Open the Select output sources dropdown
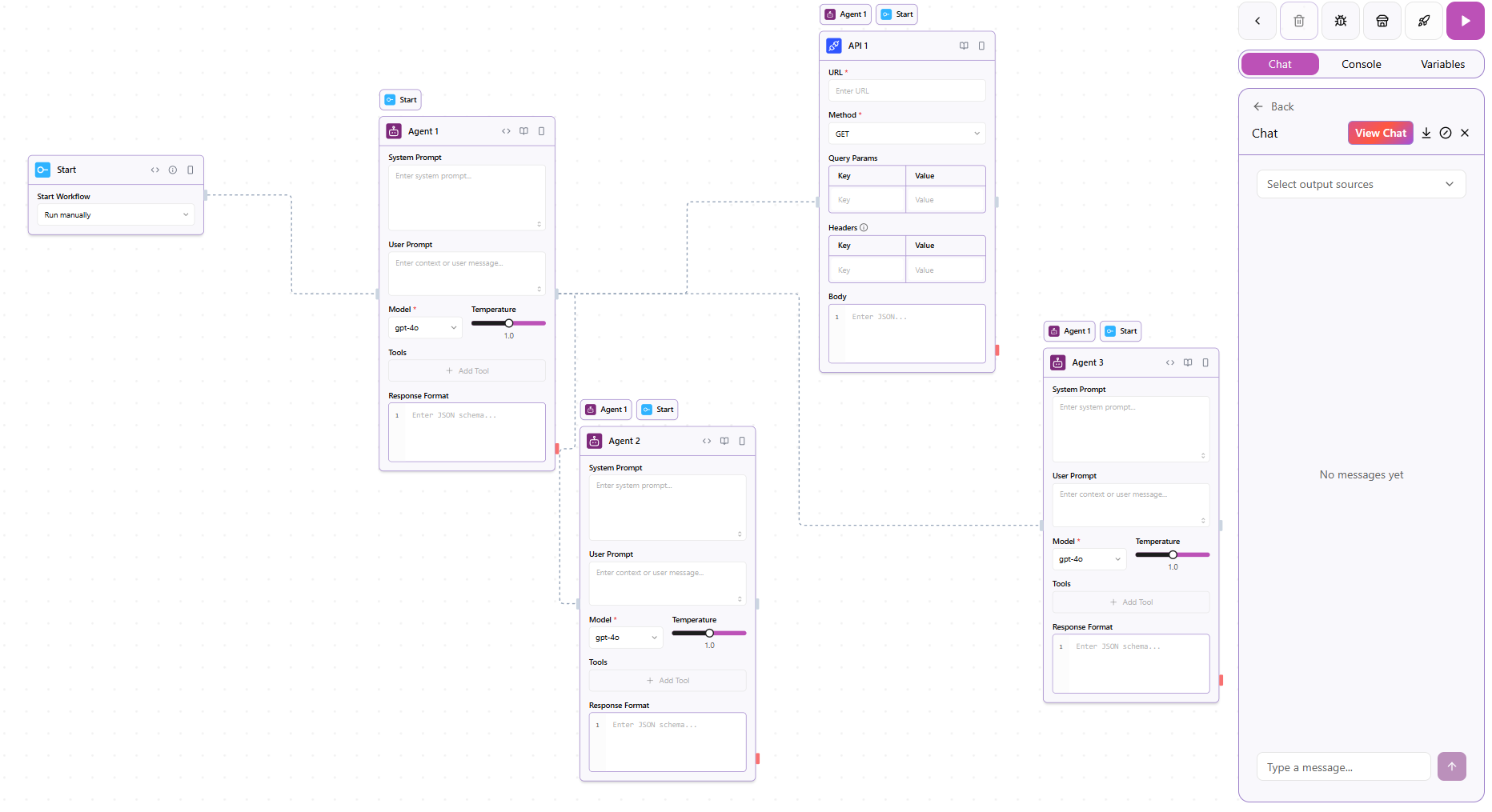 1361,185
